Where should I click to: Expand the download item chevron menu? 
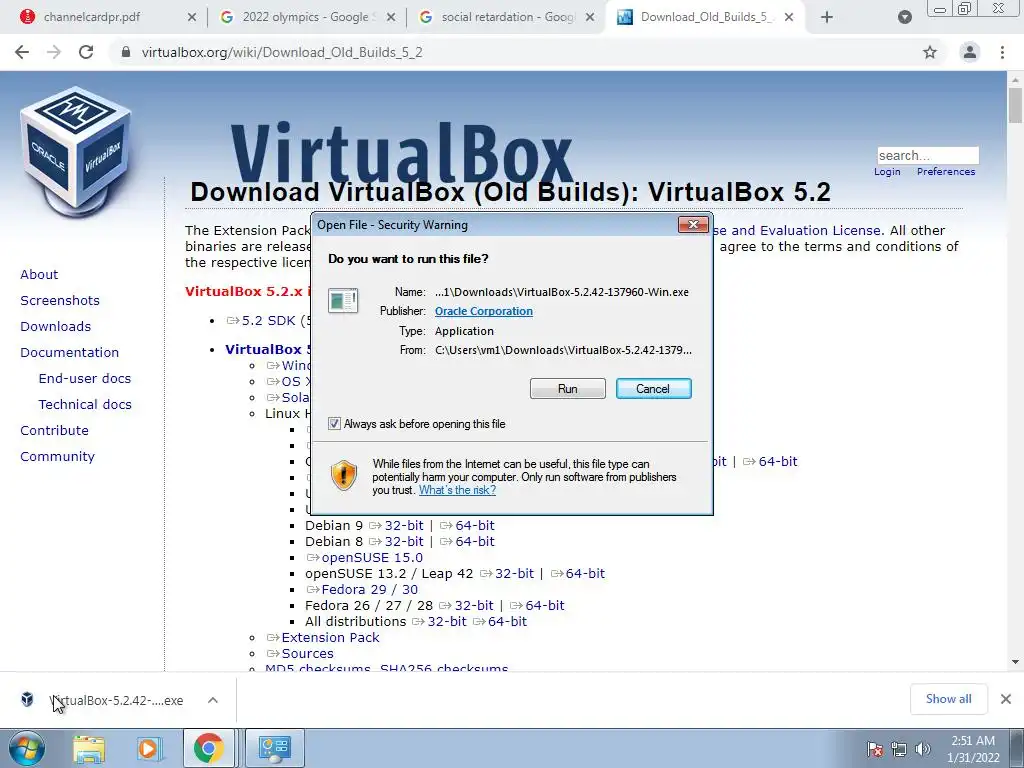click(x=212, y=700)
